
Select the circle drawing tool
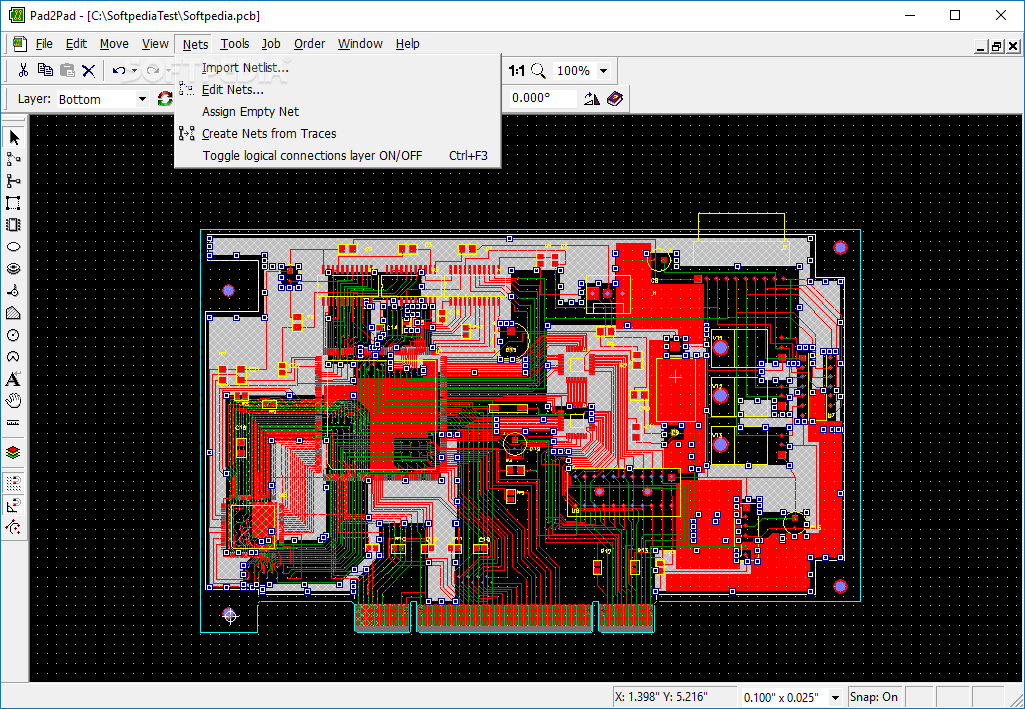14,335
